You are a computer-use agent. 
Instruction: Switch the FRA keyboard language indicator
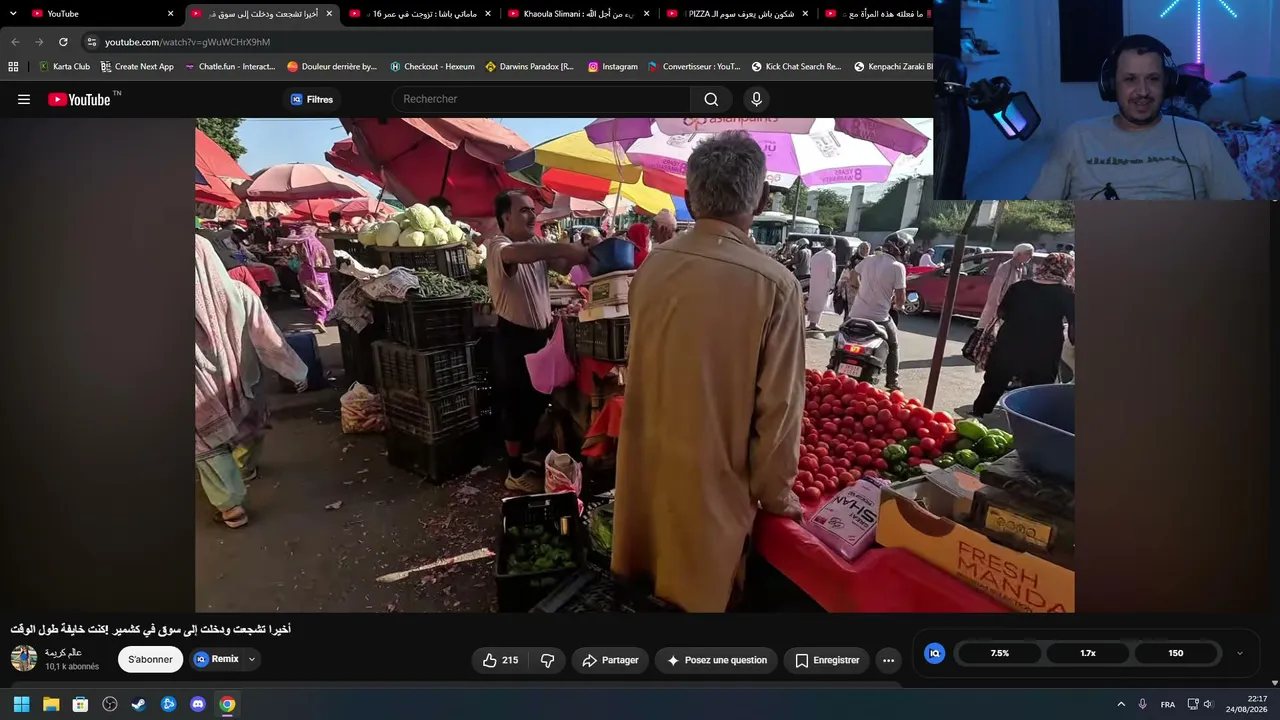click(x=1168, y=704)
